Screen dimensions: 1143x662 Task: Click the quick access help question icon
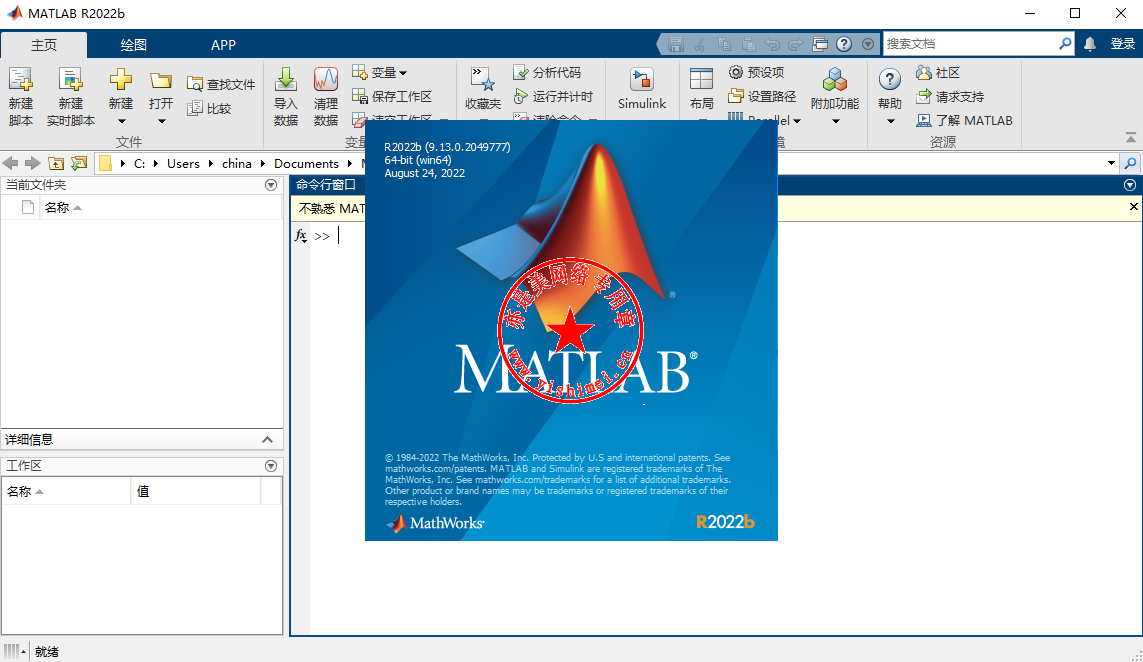843,44
